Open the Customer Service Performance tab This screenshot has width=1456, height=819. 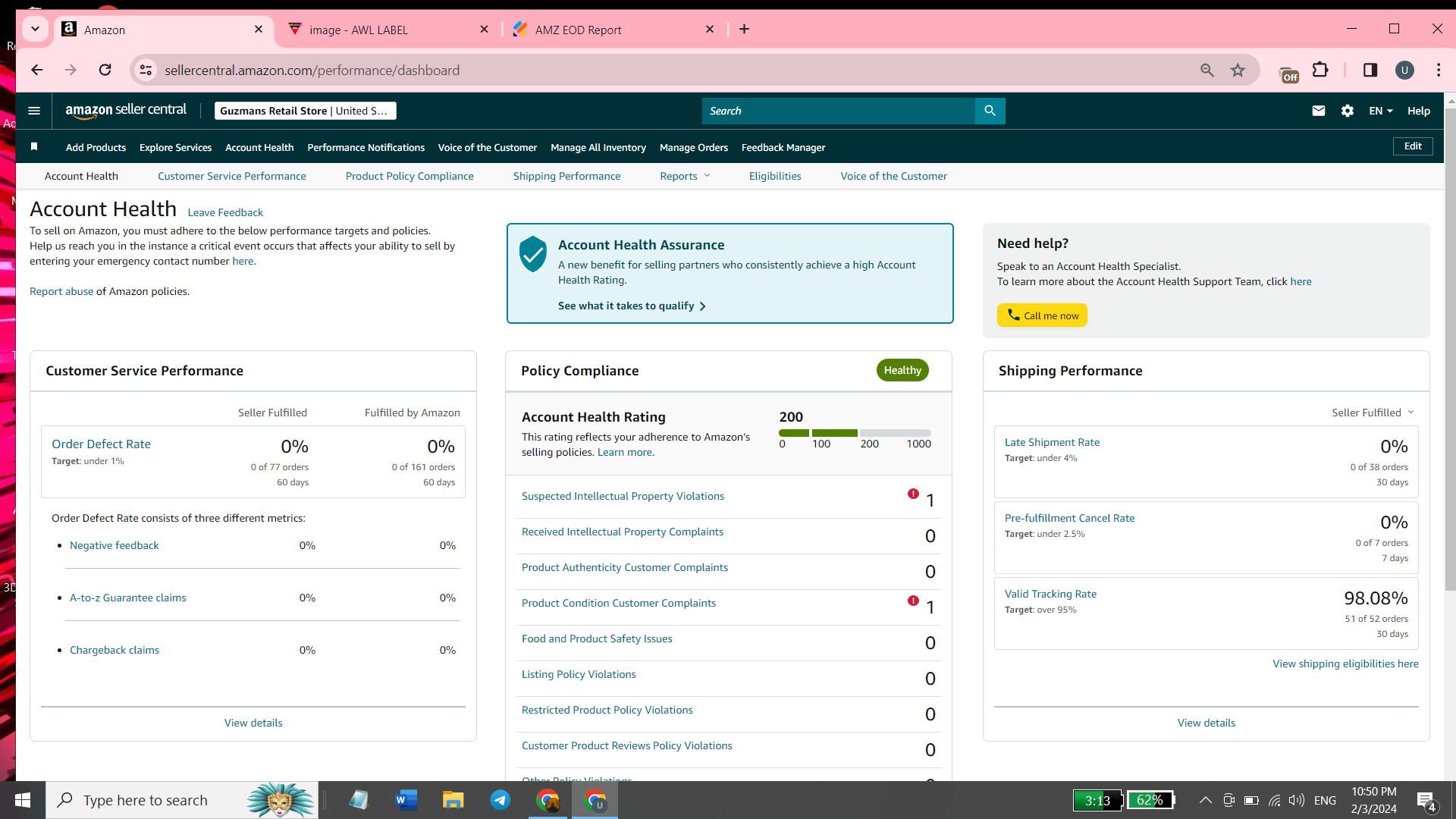232,176
